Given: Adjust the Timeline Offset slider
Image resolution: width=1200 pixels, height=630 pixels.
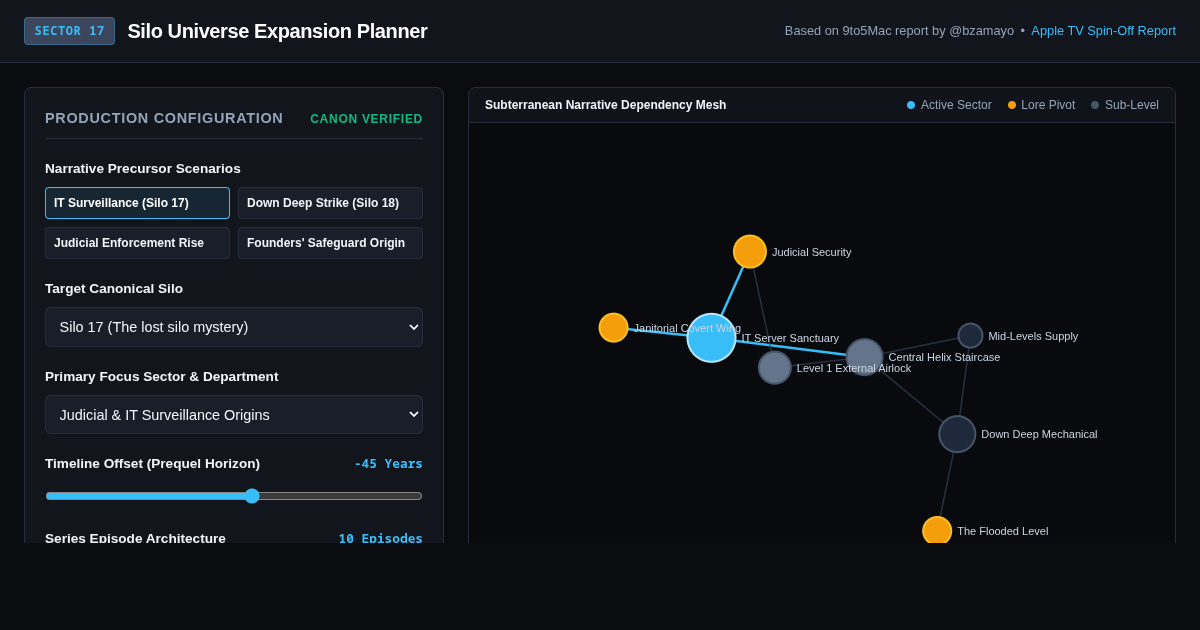Looking at the screenshot, I should pos(234,496).
